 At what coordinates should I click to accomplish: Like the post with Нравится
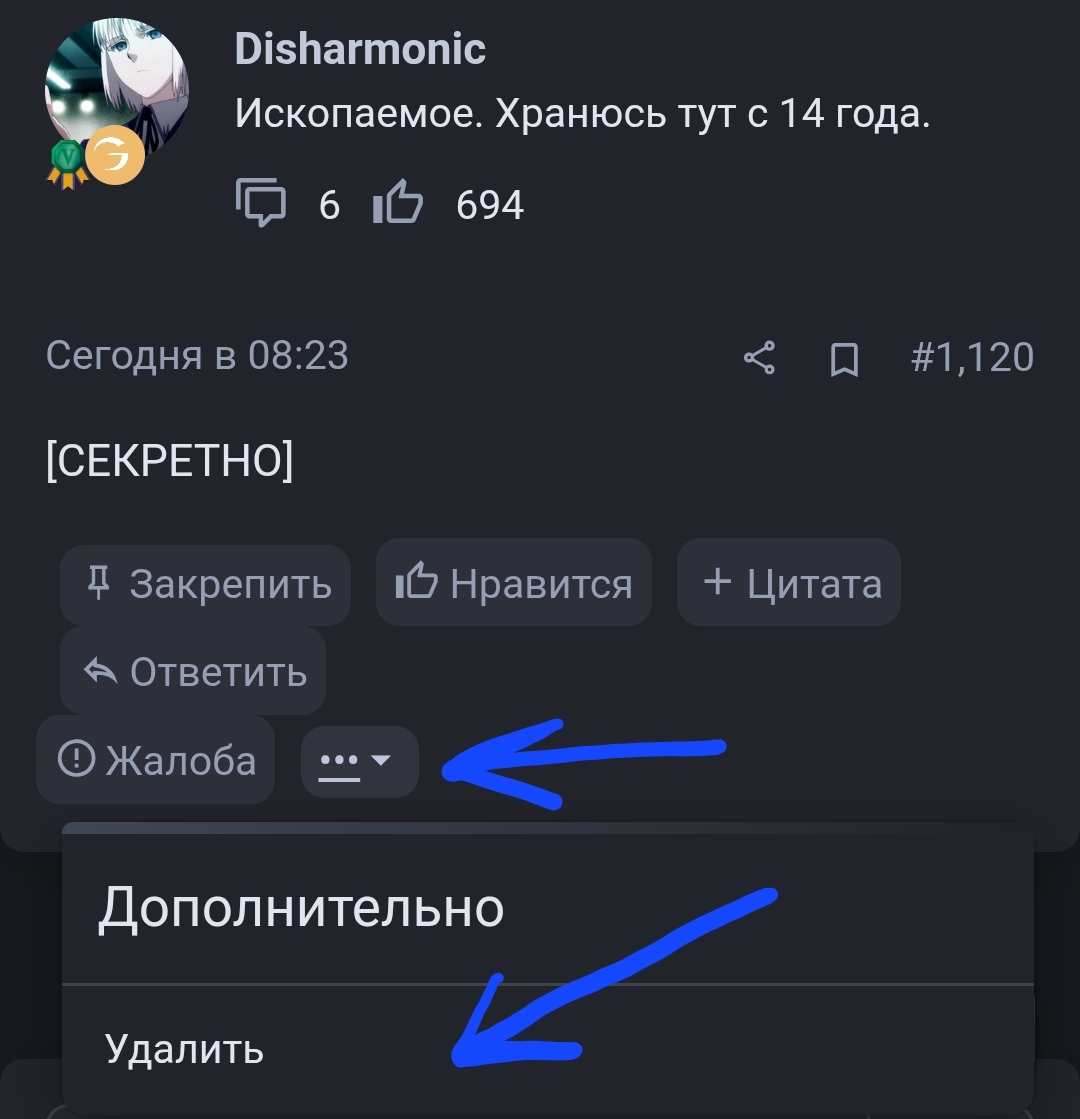(514, 582)
